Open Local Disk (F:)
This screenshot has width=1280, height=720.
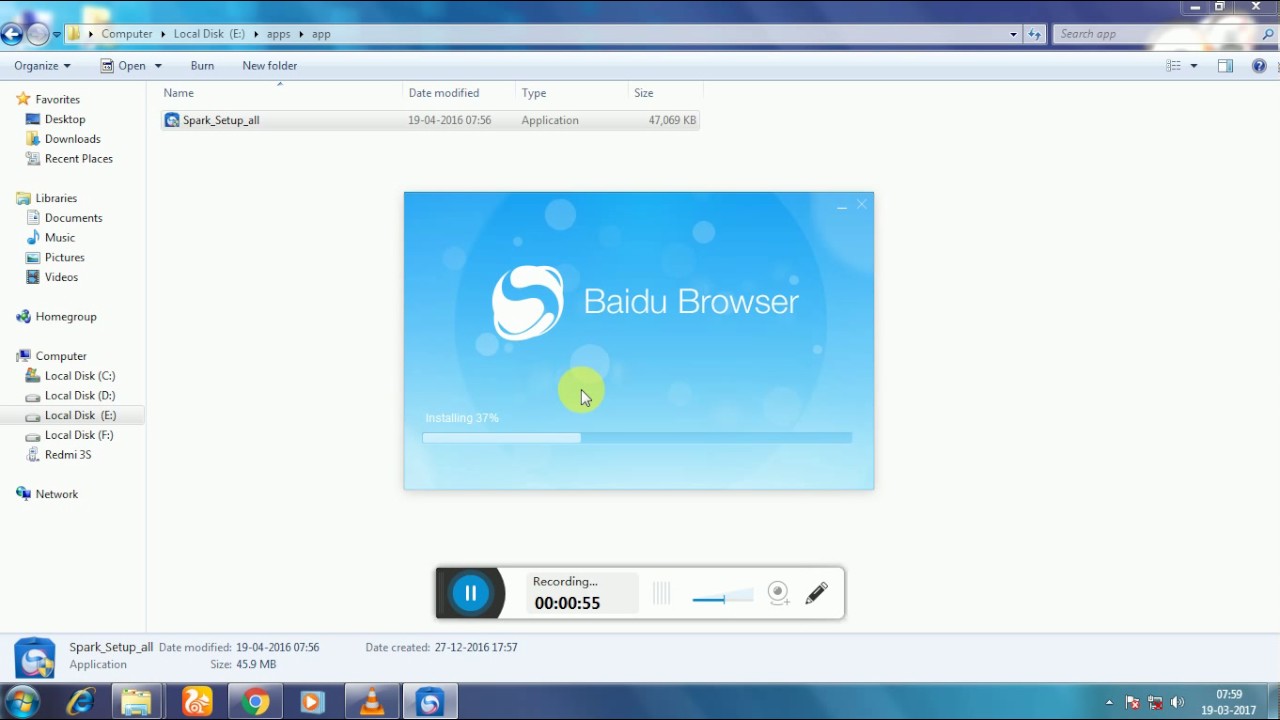tap(79, 435)
